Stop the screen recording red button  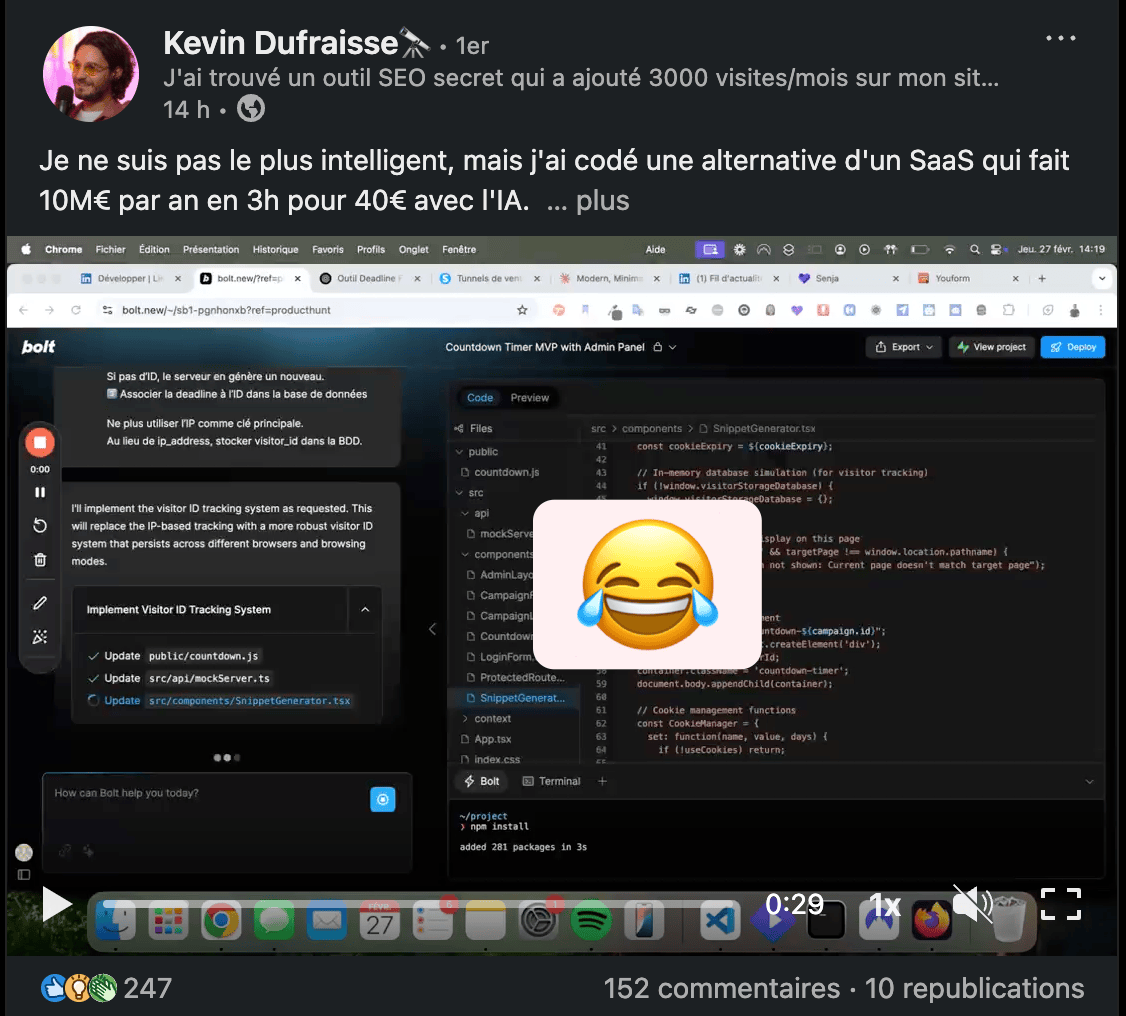[x=40, y=442]
